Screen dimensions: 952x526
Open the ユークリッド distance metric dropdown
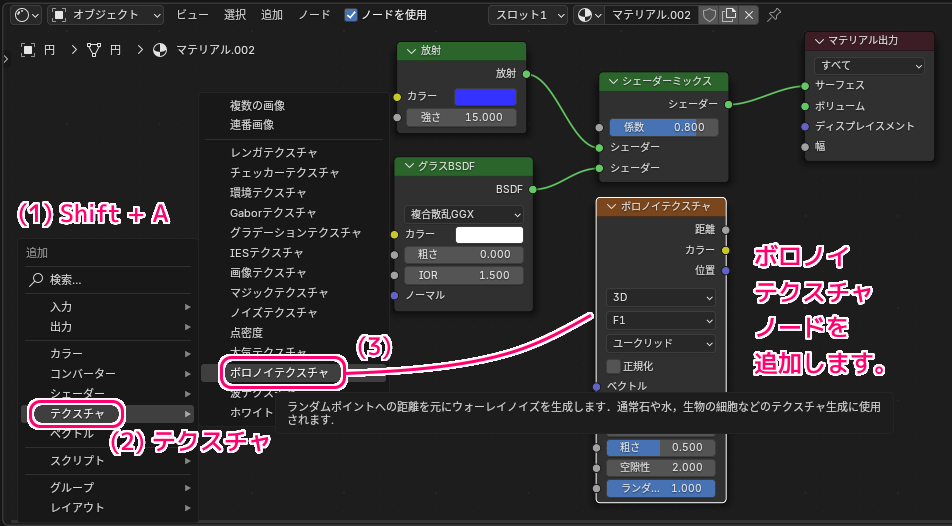[661, 343]
